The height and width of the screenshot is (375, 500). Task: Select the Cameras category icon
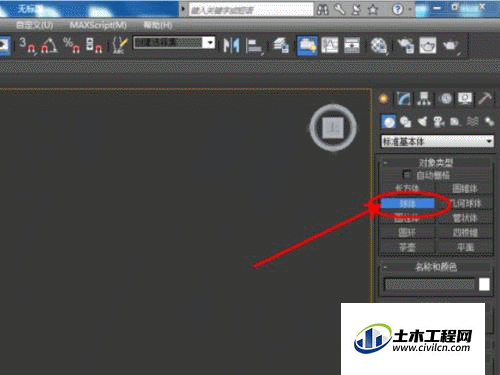439,122
